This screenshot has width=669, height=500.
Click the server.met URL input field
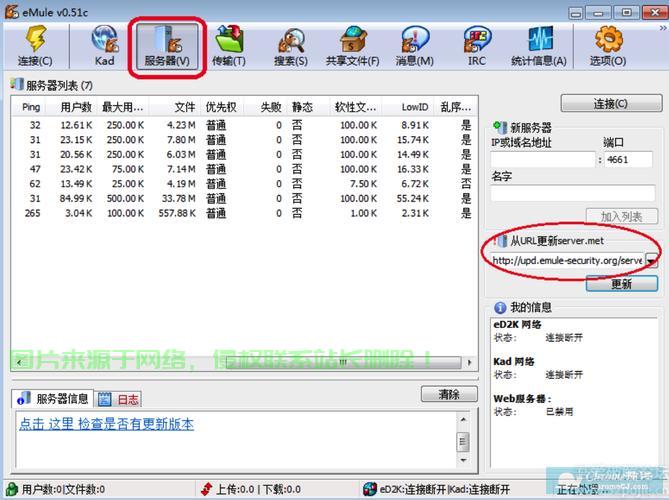tap(568, 260)
